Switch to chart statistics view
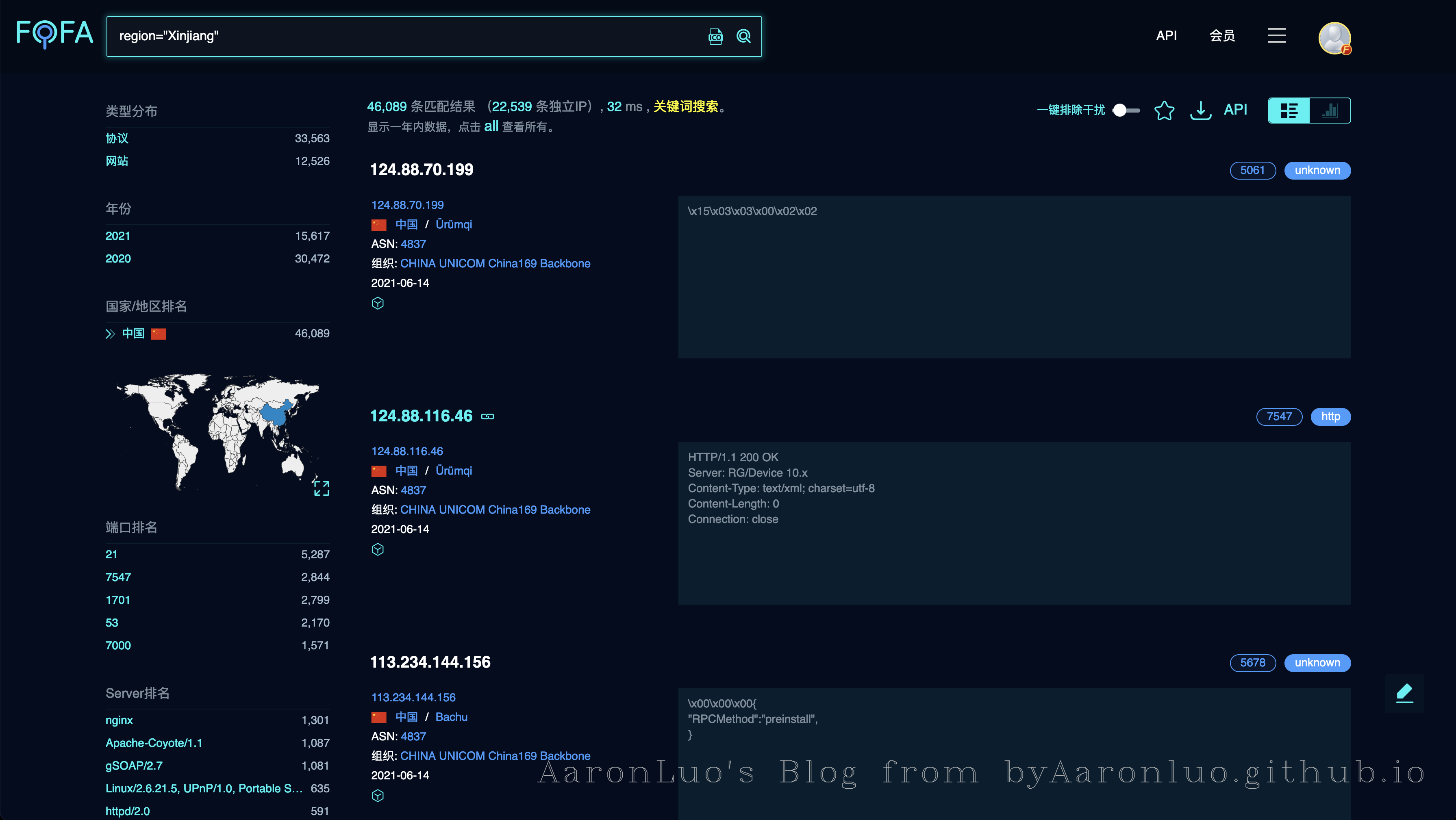Screen dimensions: 1456x820 [x=1330, y=110]
